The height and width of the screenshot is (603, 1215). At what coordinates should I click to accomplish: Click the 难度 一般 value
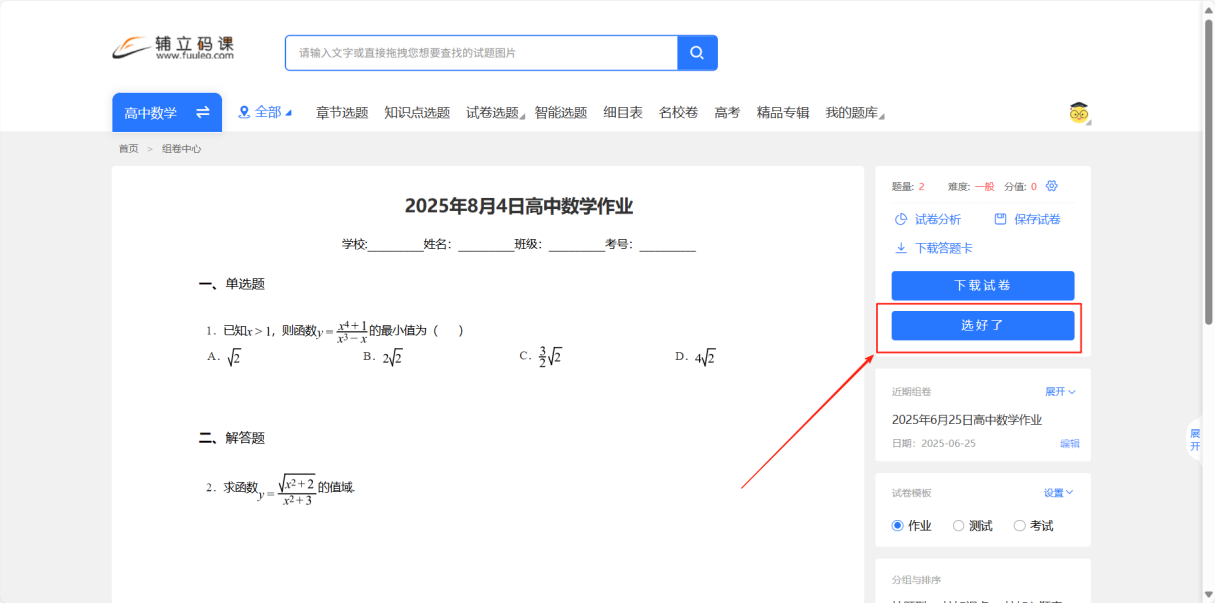[x=984, y=187]
